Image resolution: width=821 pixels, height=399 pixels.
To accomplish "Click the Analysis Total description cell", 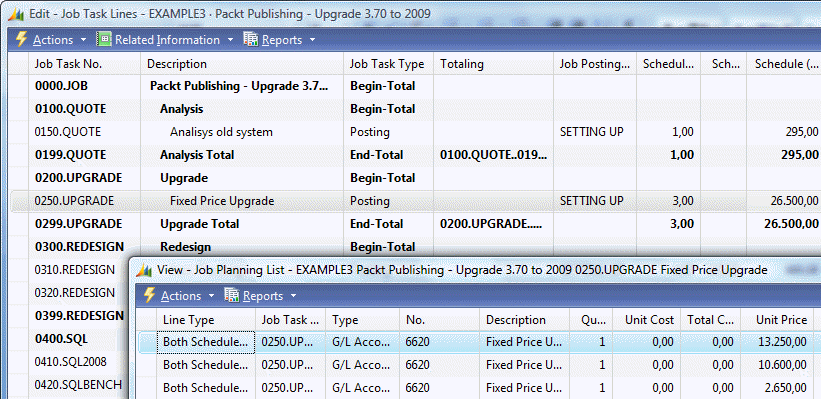I will [x=197, y=155].
